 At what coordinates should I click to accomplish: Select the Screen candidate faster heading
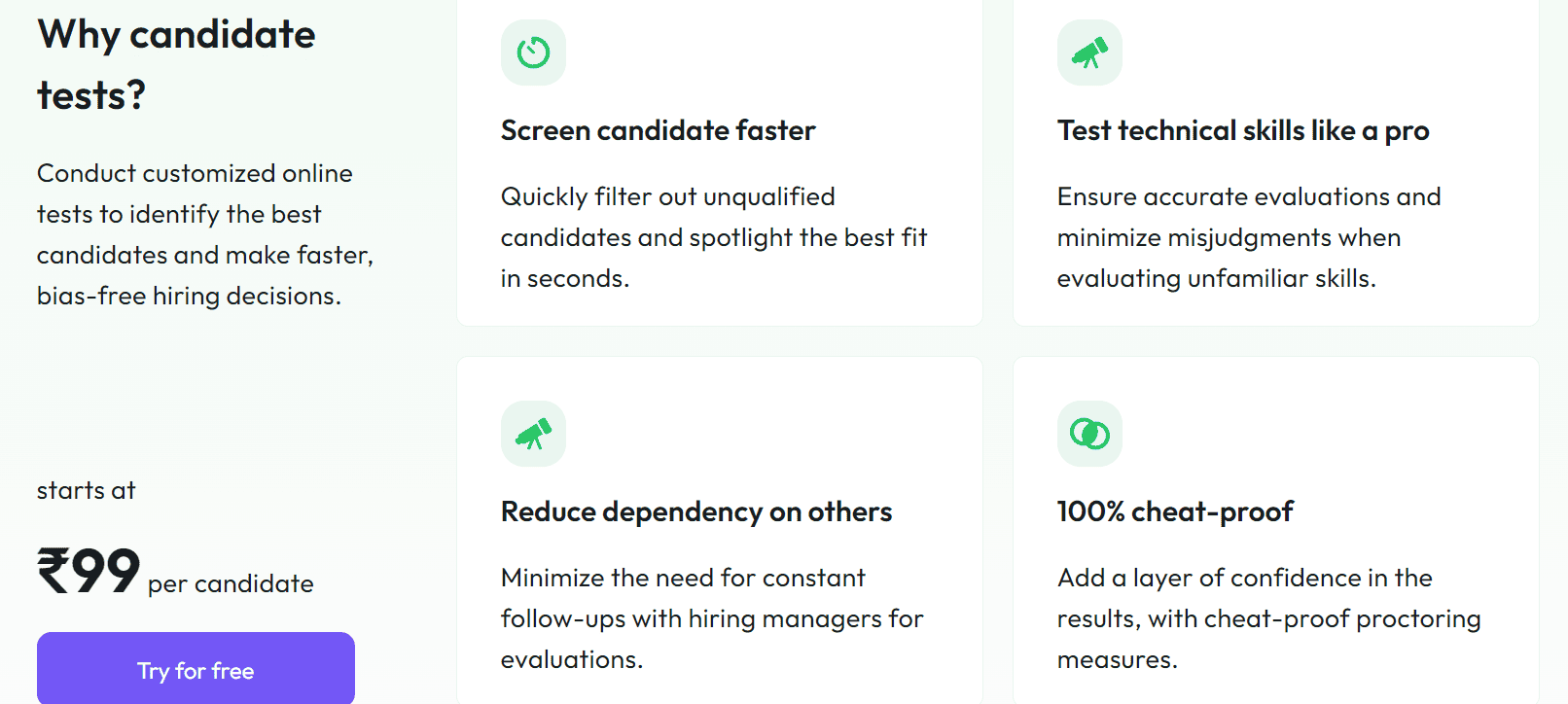coord(658,130)
